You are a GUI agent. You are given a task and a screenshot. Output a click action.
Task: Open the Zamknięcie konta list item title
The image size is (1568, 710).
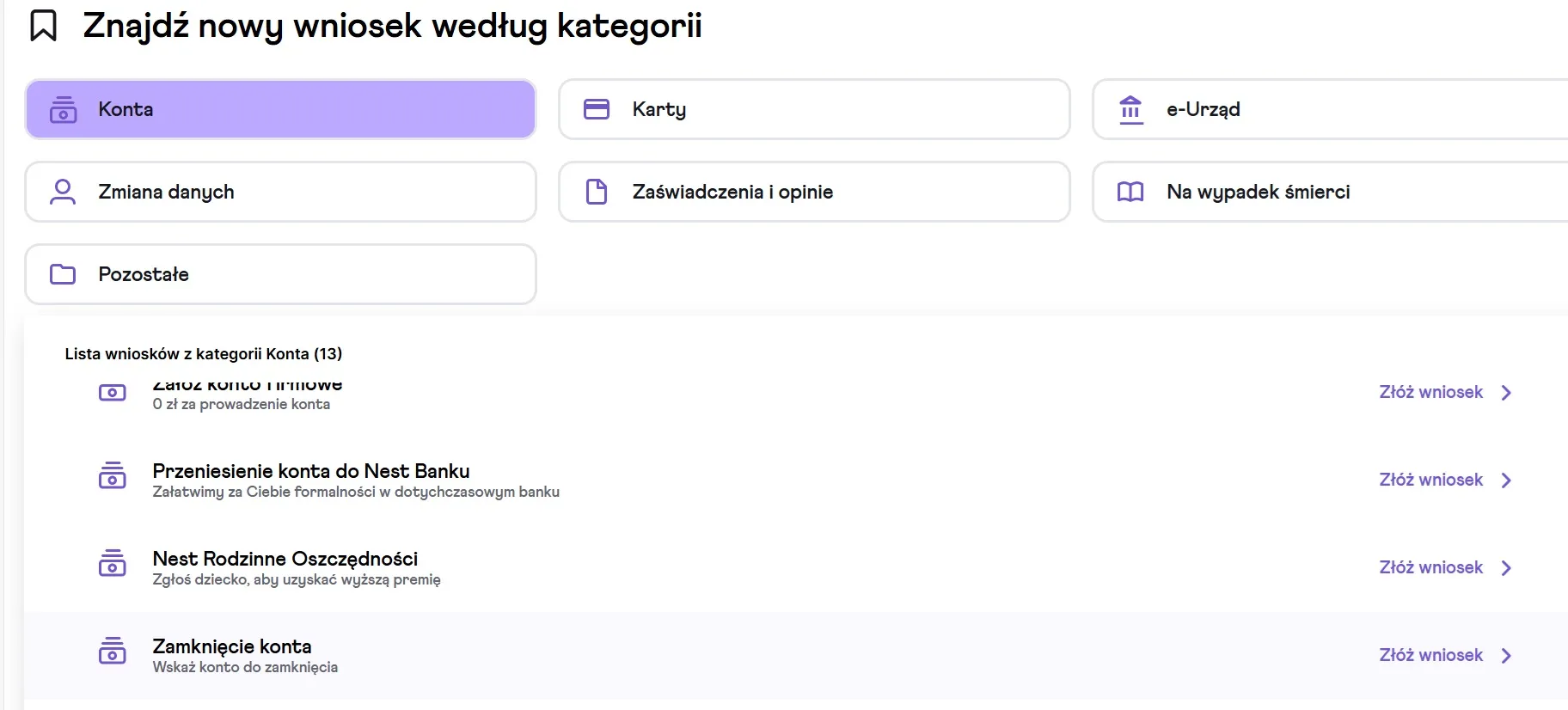pyautogui.click(x=232, y=646)
